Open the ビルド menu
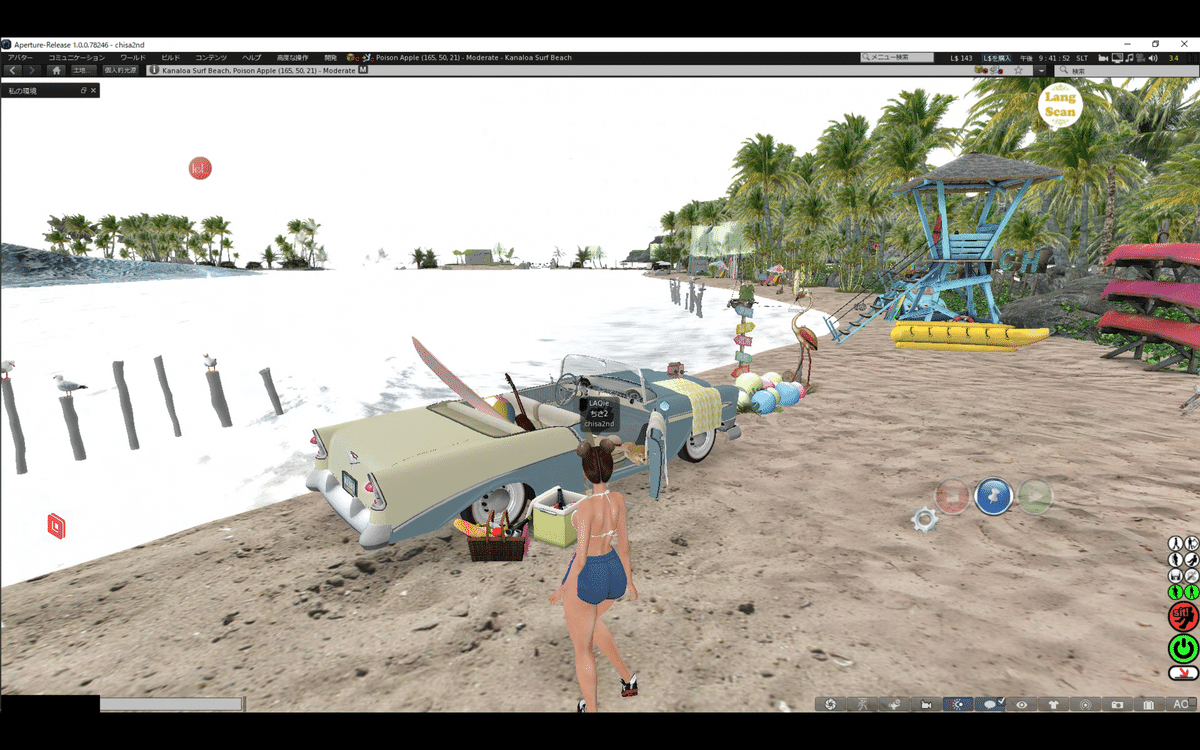1200x750 pixels. pos(168,57)
